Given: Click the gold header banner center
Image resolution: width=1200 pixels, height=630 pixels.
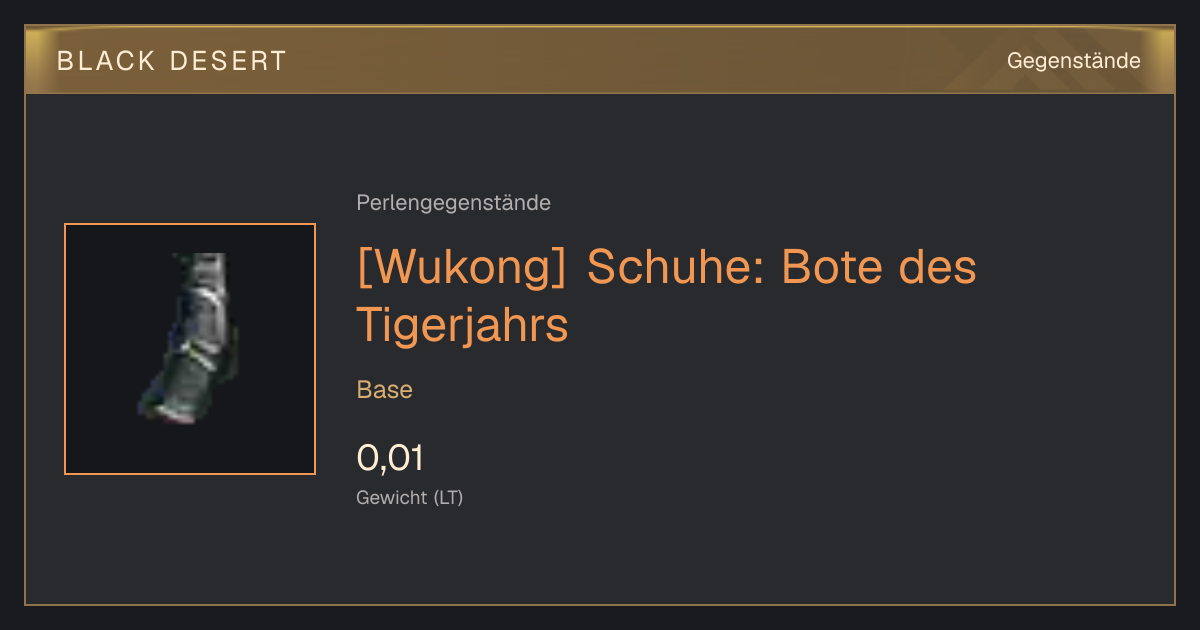Looking at the screenshot, I should tap(600, 60).
